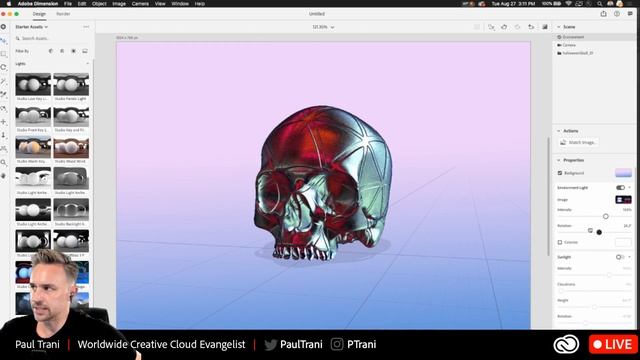Collapse the Actions section

pos(559,131)
